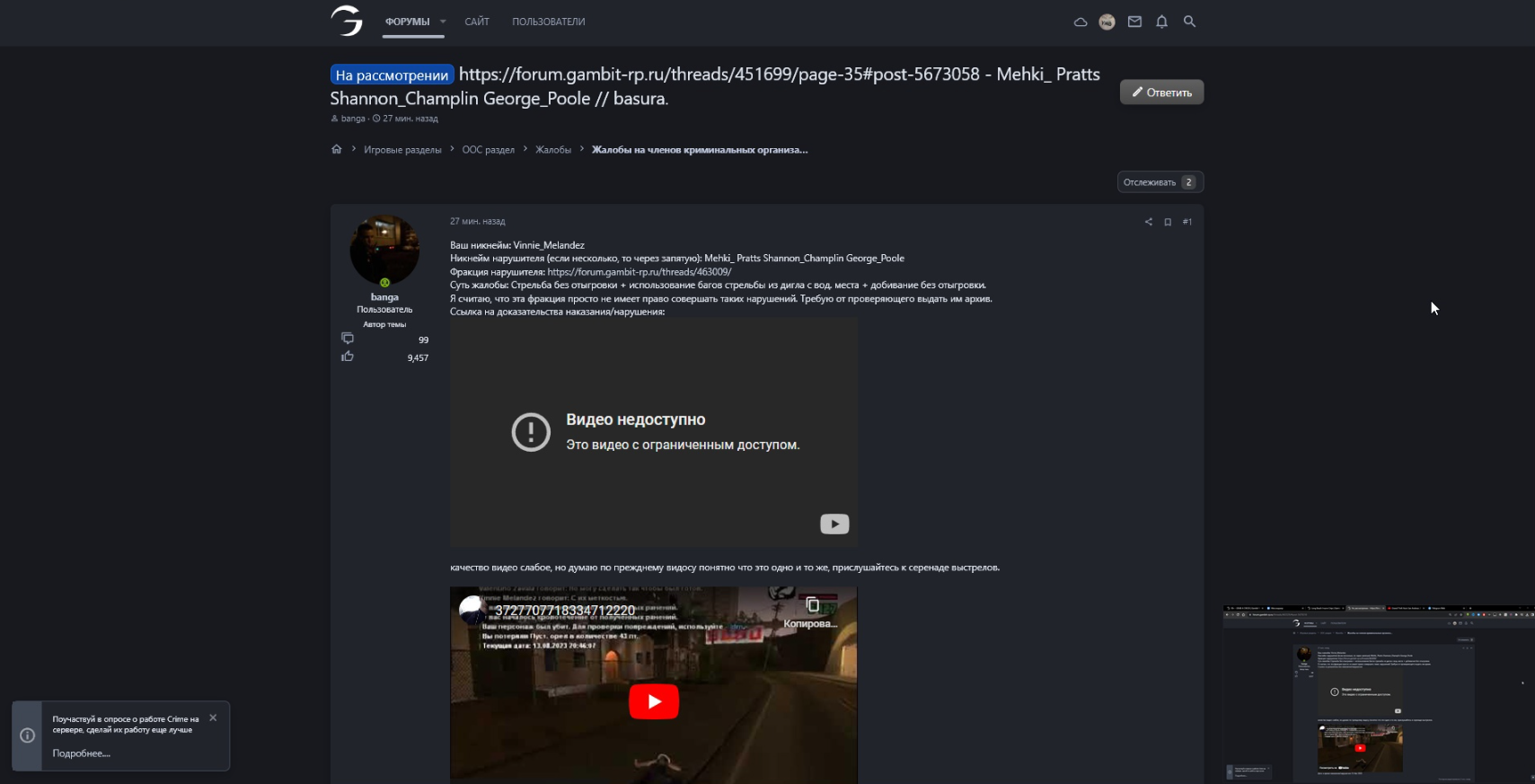Dismiss the Crime survey notification

click(x=213, y=718)
